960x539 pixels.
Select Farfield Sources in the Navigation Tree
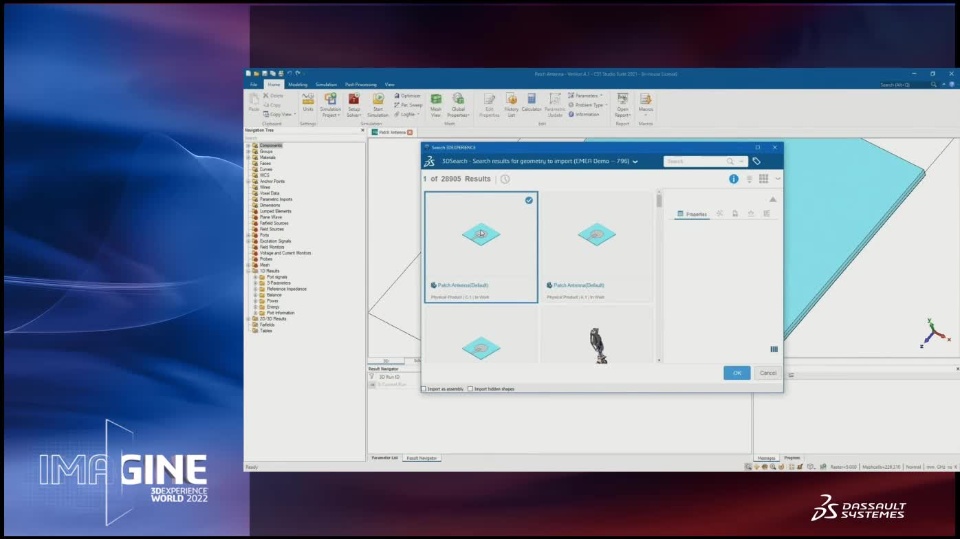(274, 223)
